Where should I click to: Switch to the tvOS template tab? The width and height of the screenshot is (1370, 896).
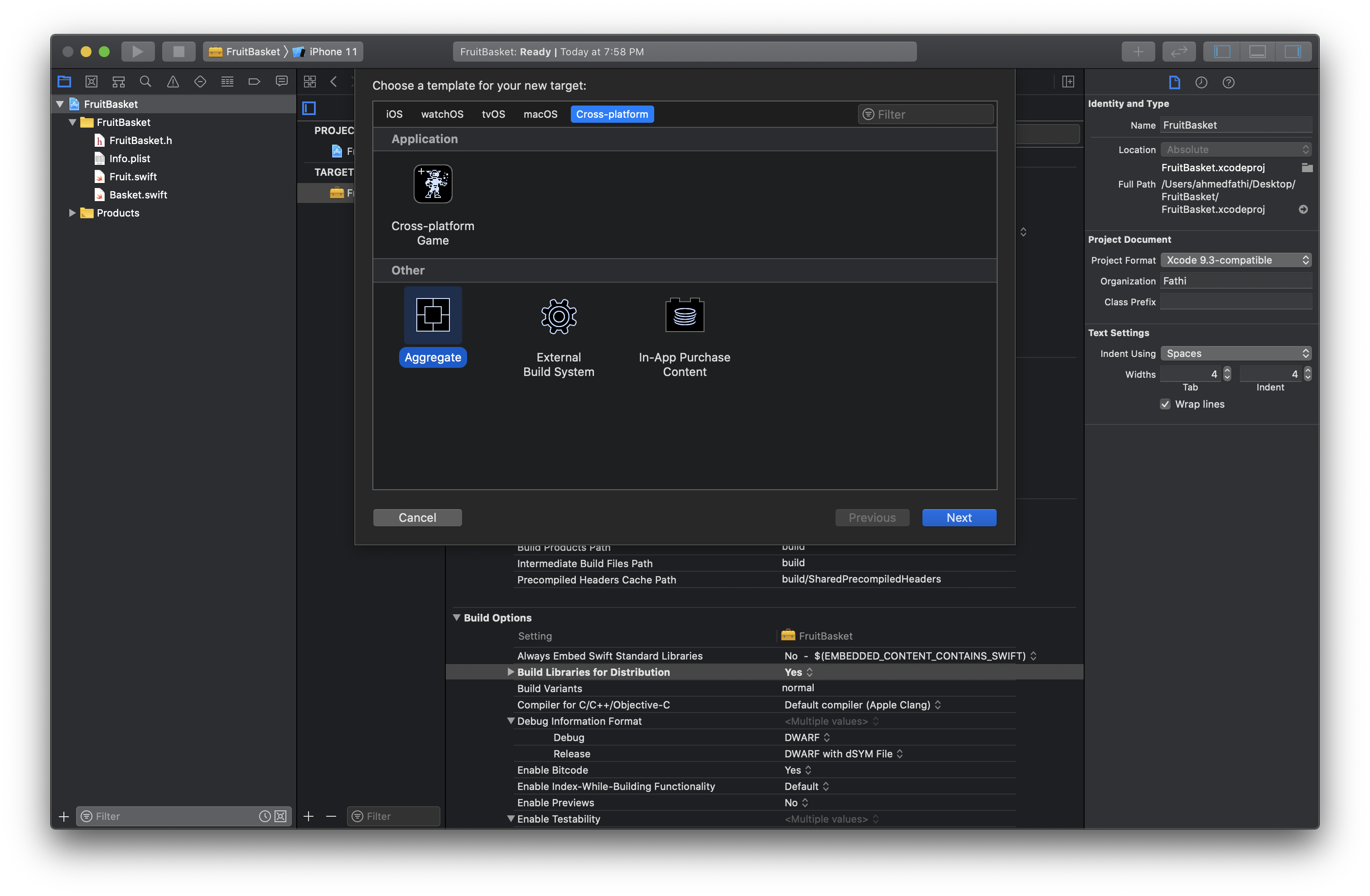[493, 114]
